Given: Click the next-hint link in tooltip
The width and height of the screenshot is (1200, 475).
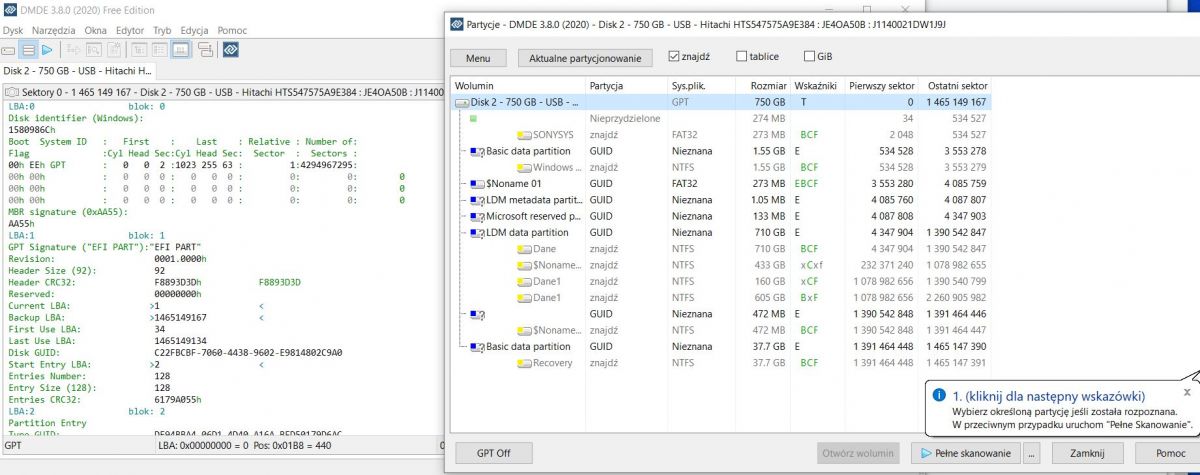Looking at the screenshot, I should pyautogui.click(x=1049, y=395).
